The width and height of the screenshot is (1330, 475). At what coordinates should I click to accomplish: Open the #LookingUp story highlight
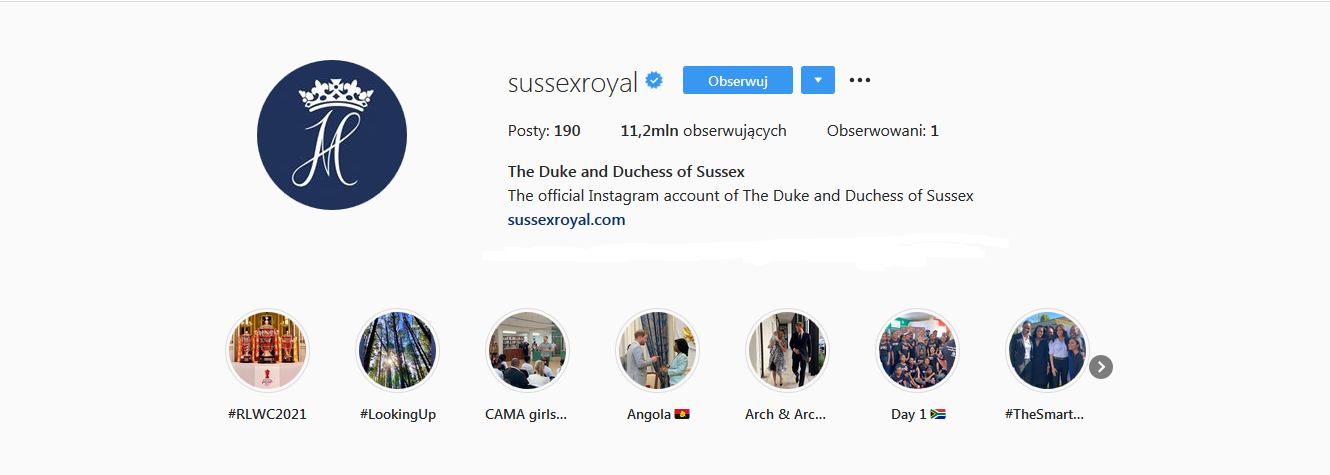[x=398, y=350]
